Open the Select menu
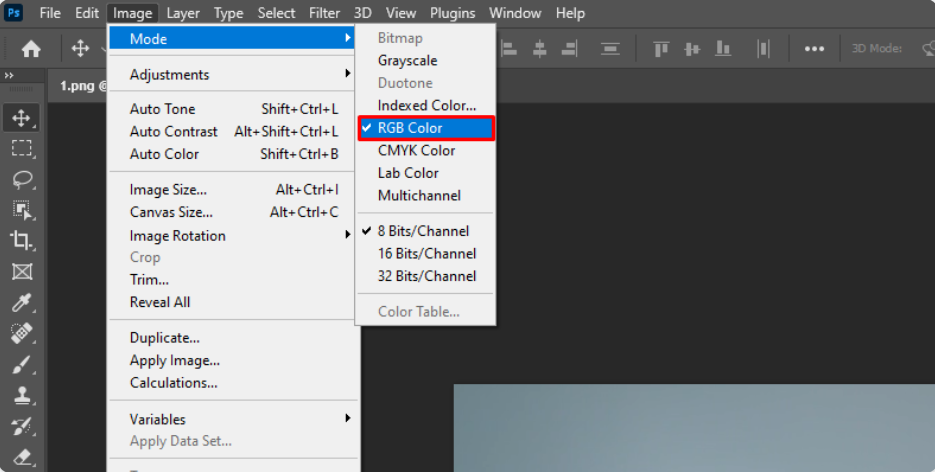The image size is (935, 472). pos(276,13)
